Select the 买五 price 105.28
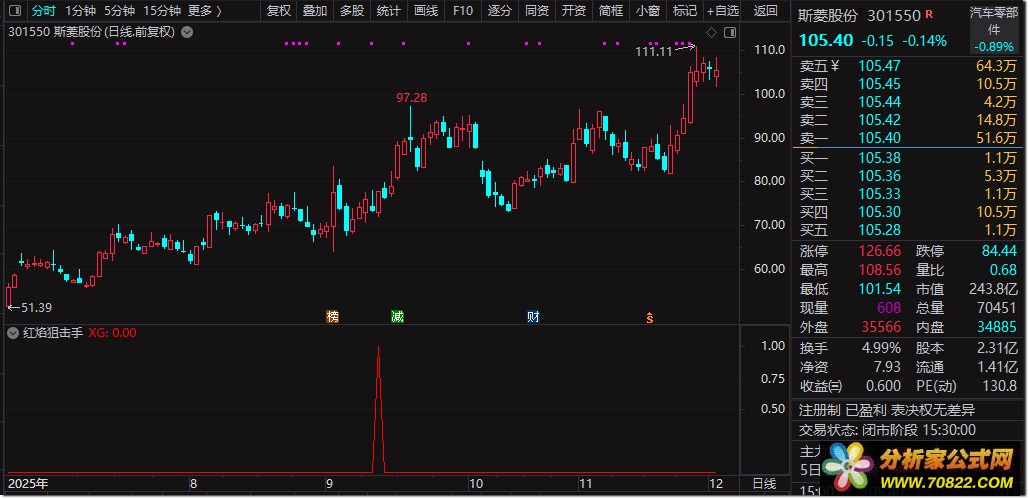Image resolution: width=1030 pixels, height=499 pixels. tap(880, 230)
